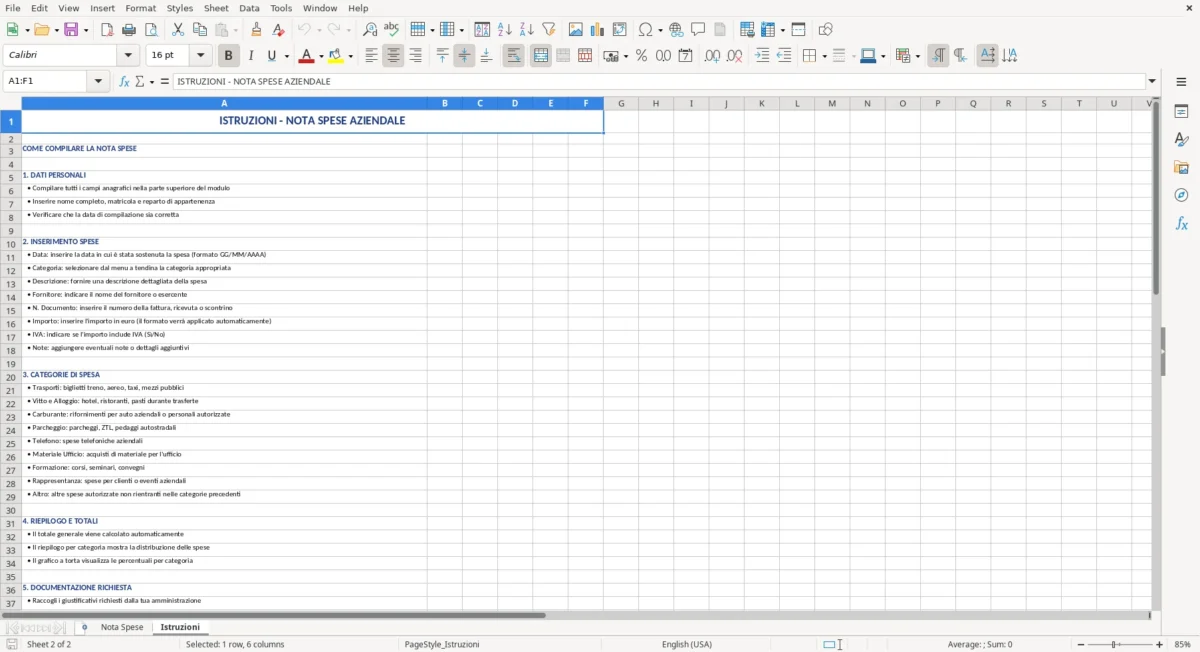
Task: Click the Clone Formatting paintbrush icon
Action: point(257,30)
